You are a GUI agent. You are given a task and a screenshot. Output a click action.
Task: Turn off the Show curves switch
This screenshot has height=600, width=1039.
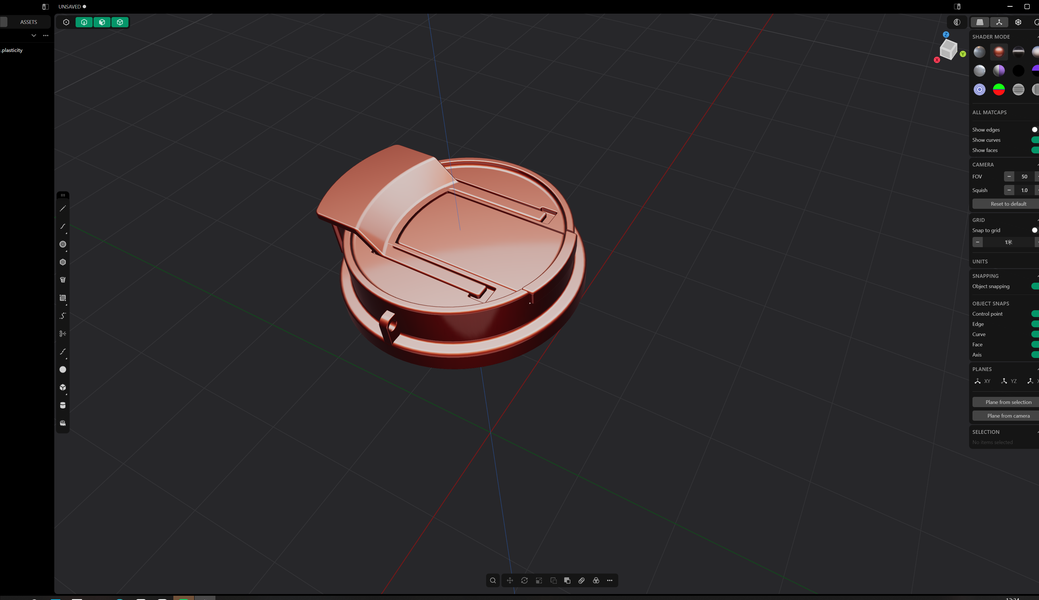pyautogui.click(x=1035, y=140)
